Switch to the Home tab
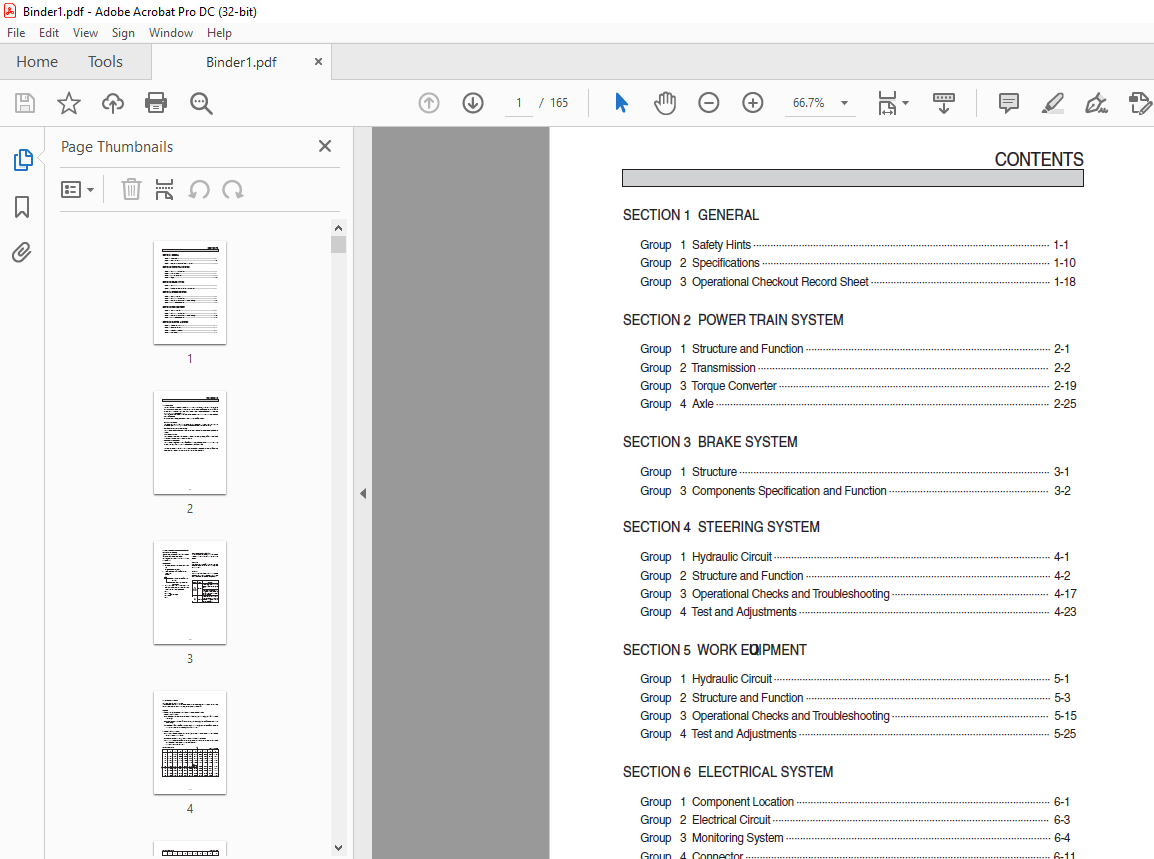Screen dimensions: 1154x859 37,62
